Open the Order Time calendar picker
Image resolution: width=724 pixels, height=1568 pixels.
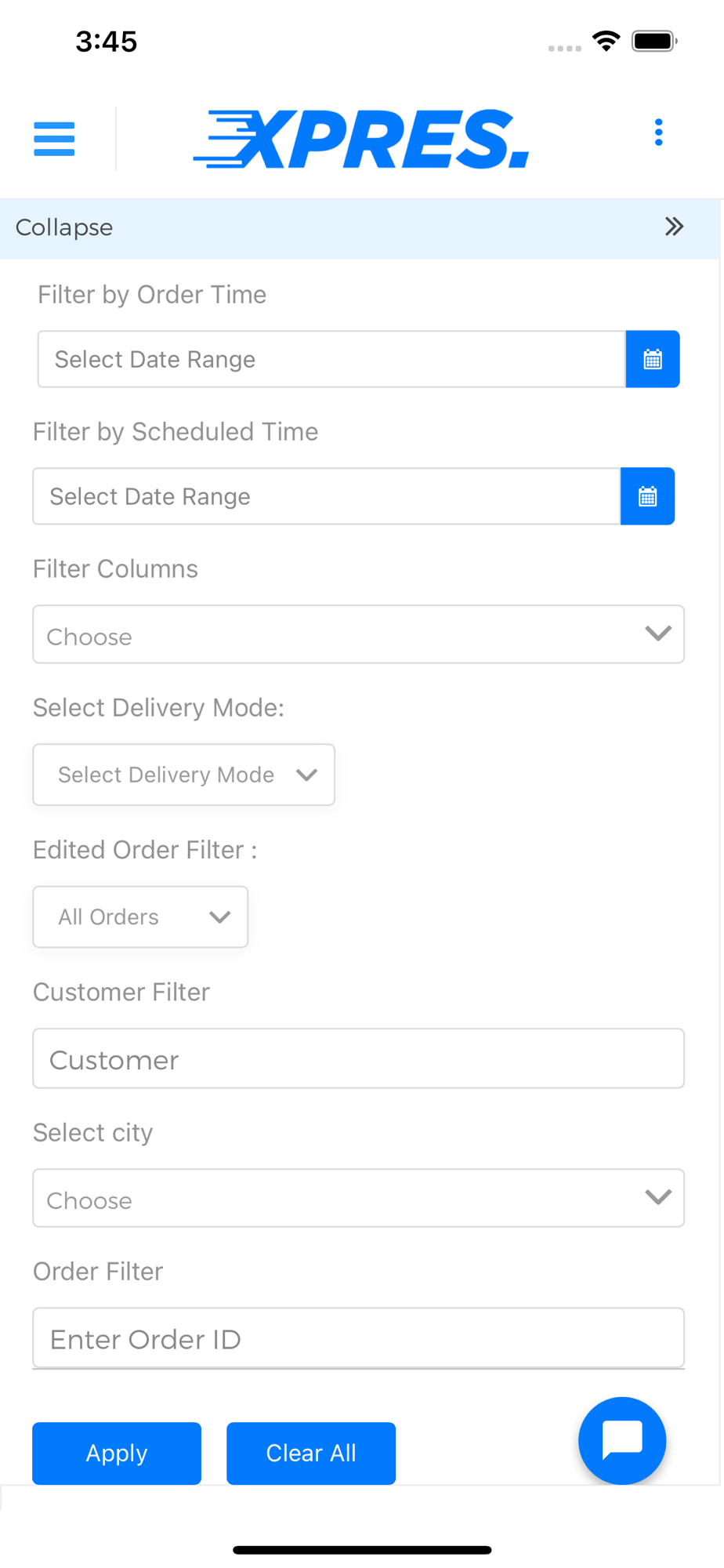[652, 359]
